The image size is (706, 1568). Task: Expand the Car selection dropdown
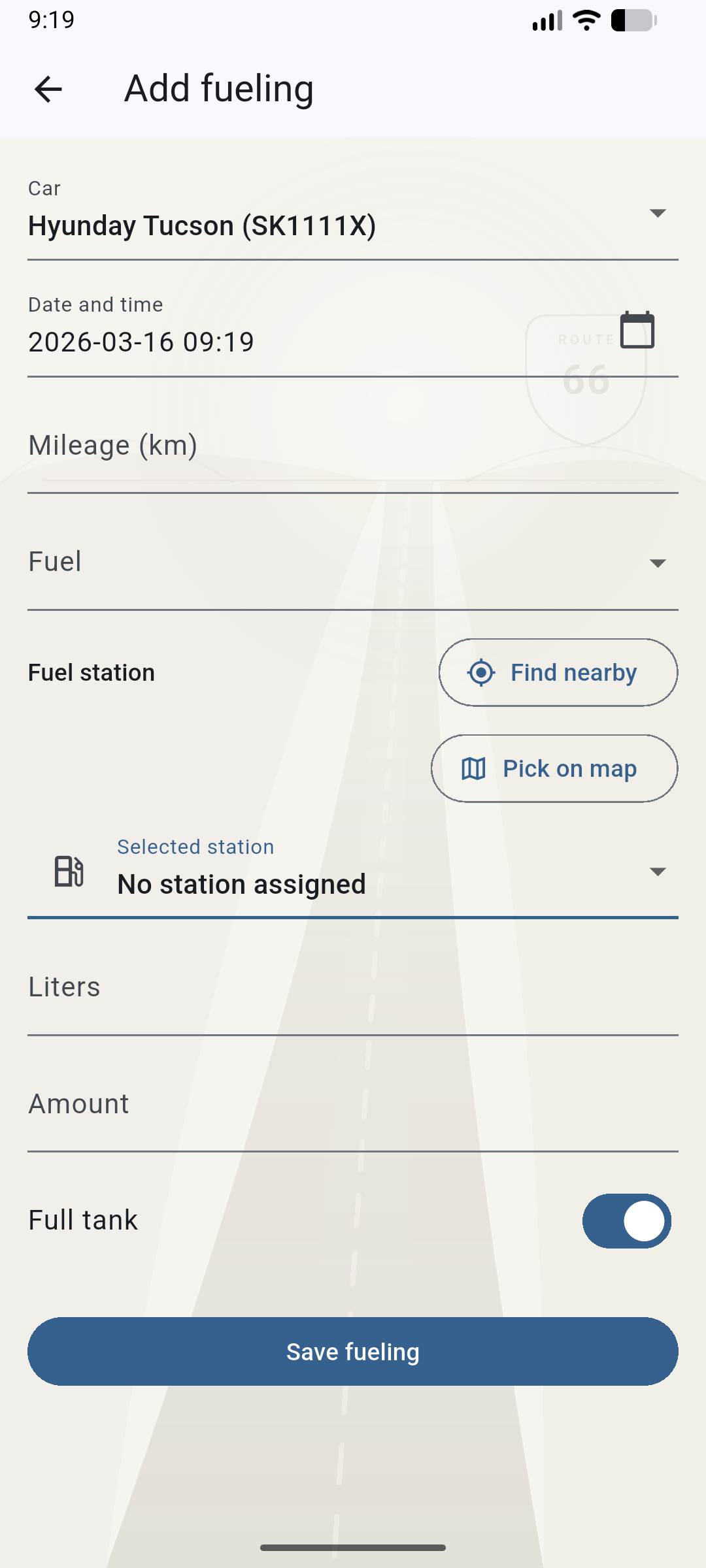[657, 214]
